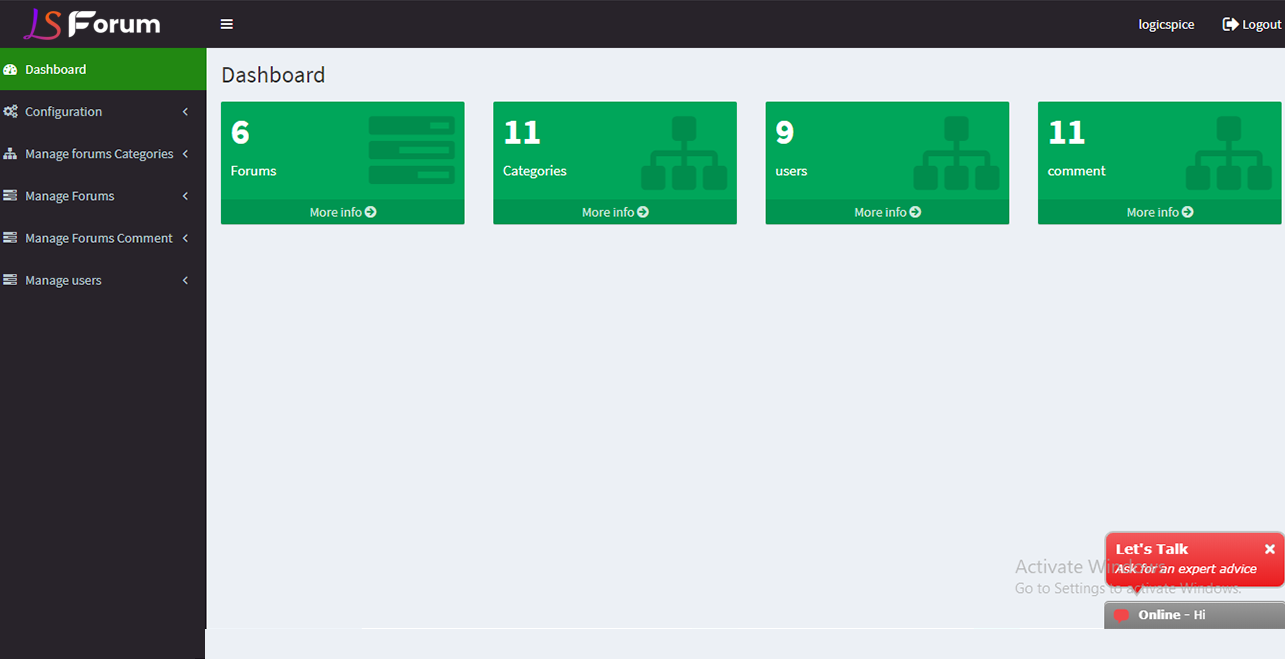Screen dimensions: 1285x659
Task: Click the number 9 on users card
Action: tap(785, 132)
